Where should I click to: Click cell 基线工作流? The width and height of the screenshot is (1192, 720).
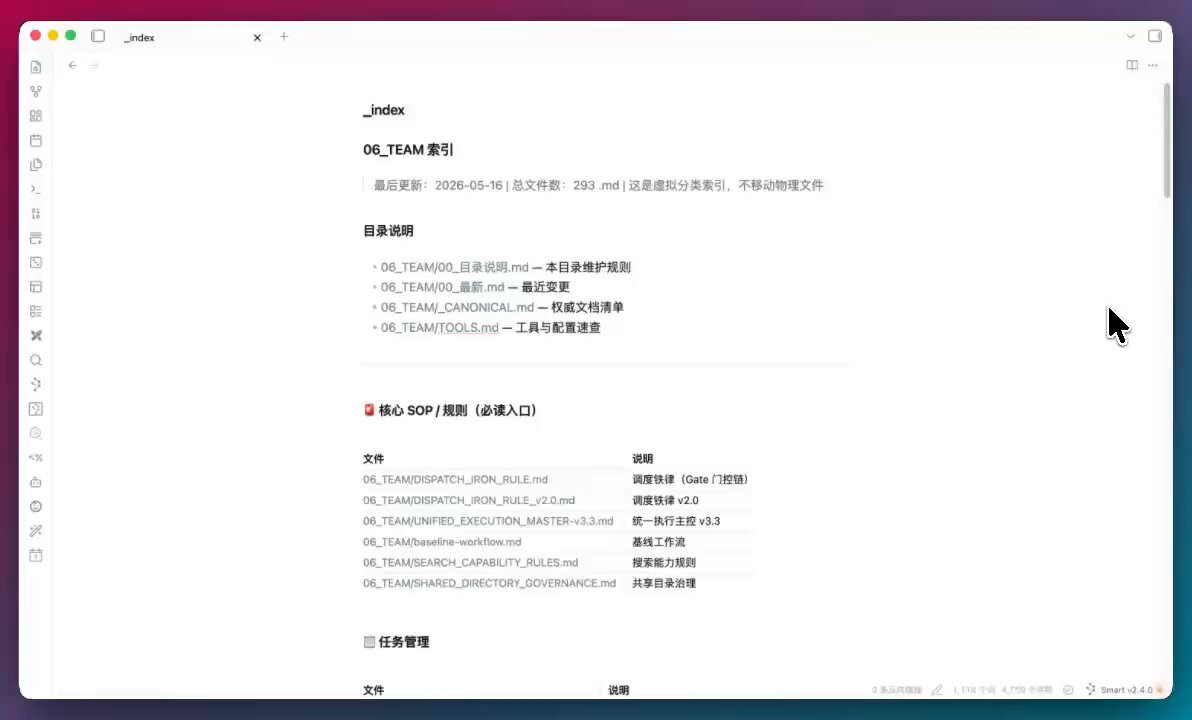tap(658, 542)
